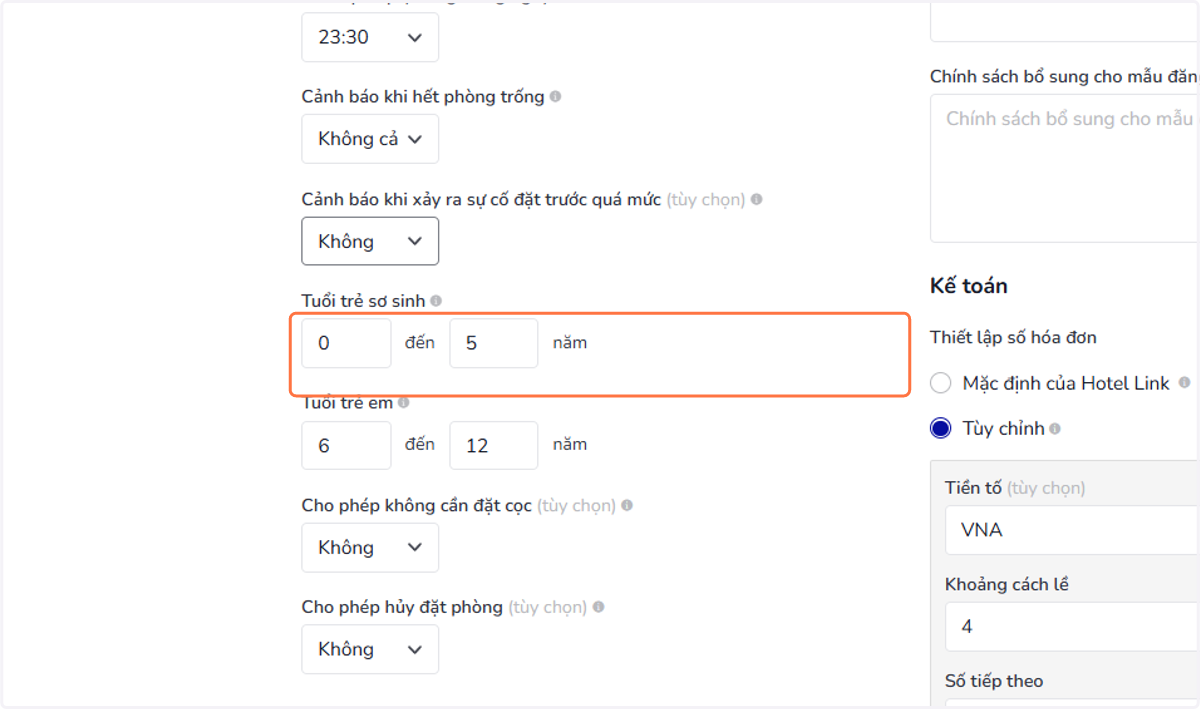Click the 'Kế toán' section heading
The image size is (1200, 709).
click(x=968, y=286)
